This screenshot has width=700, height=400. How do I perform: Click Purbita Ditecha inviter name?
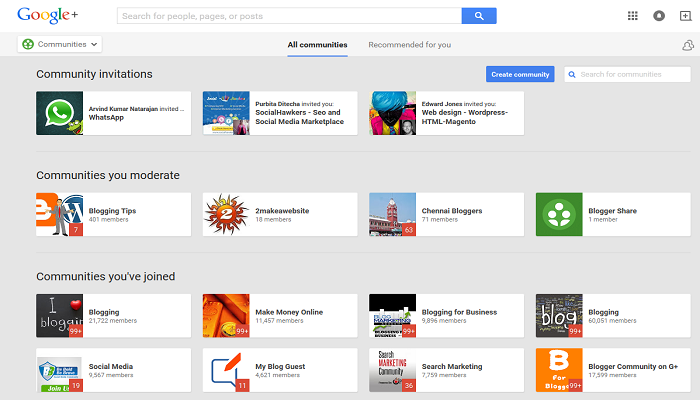coord(277,104)
